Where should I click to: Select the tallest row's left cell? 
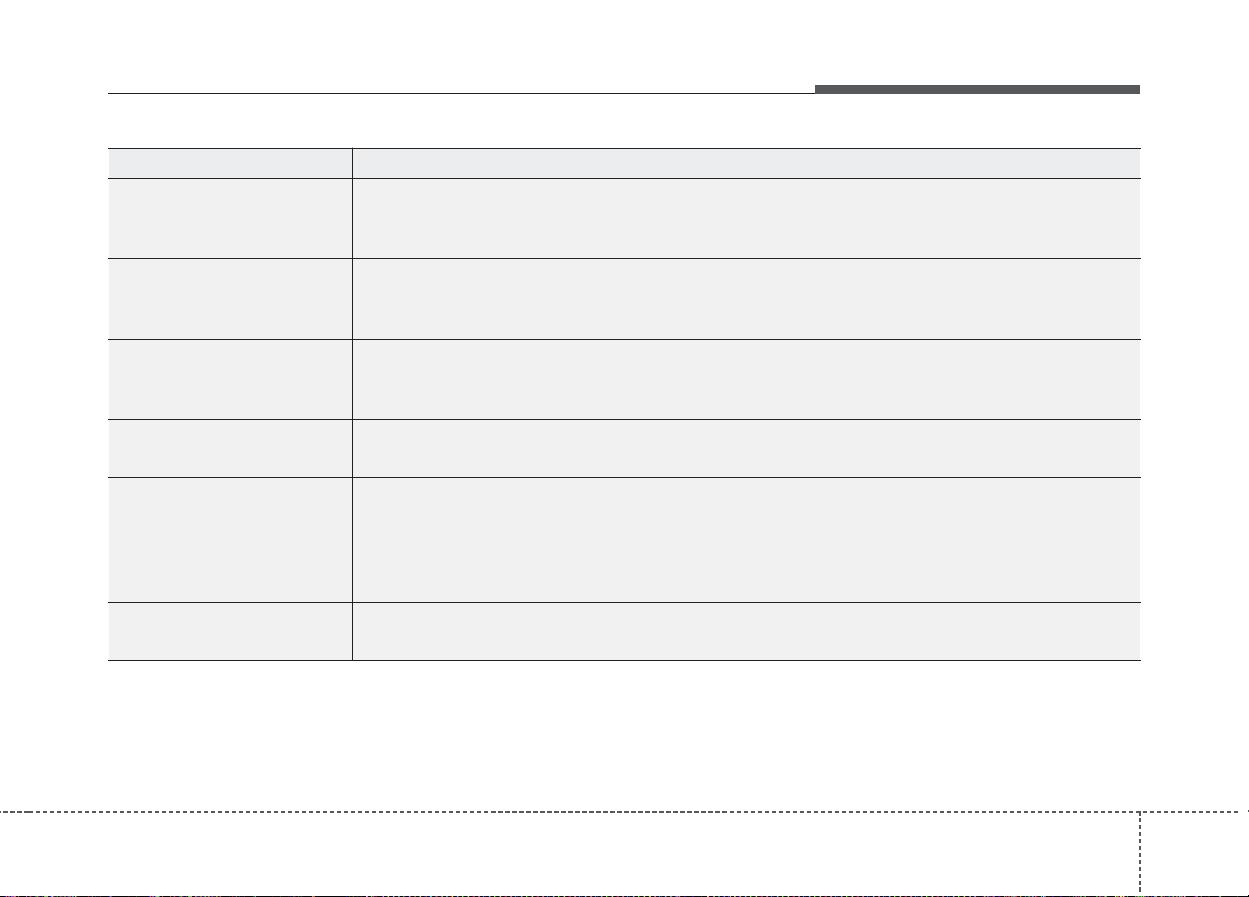pyautogui.click(x=230, y=539)
